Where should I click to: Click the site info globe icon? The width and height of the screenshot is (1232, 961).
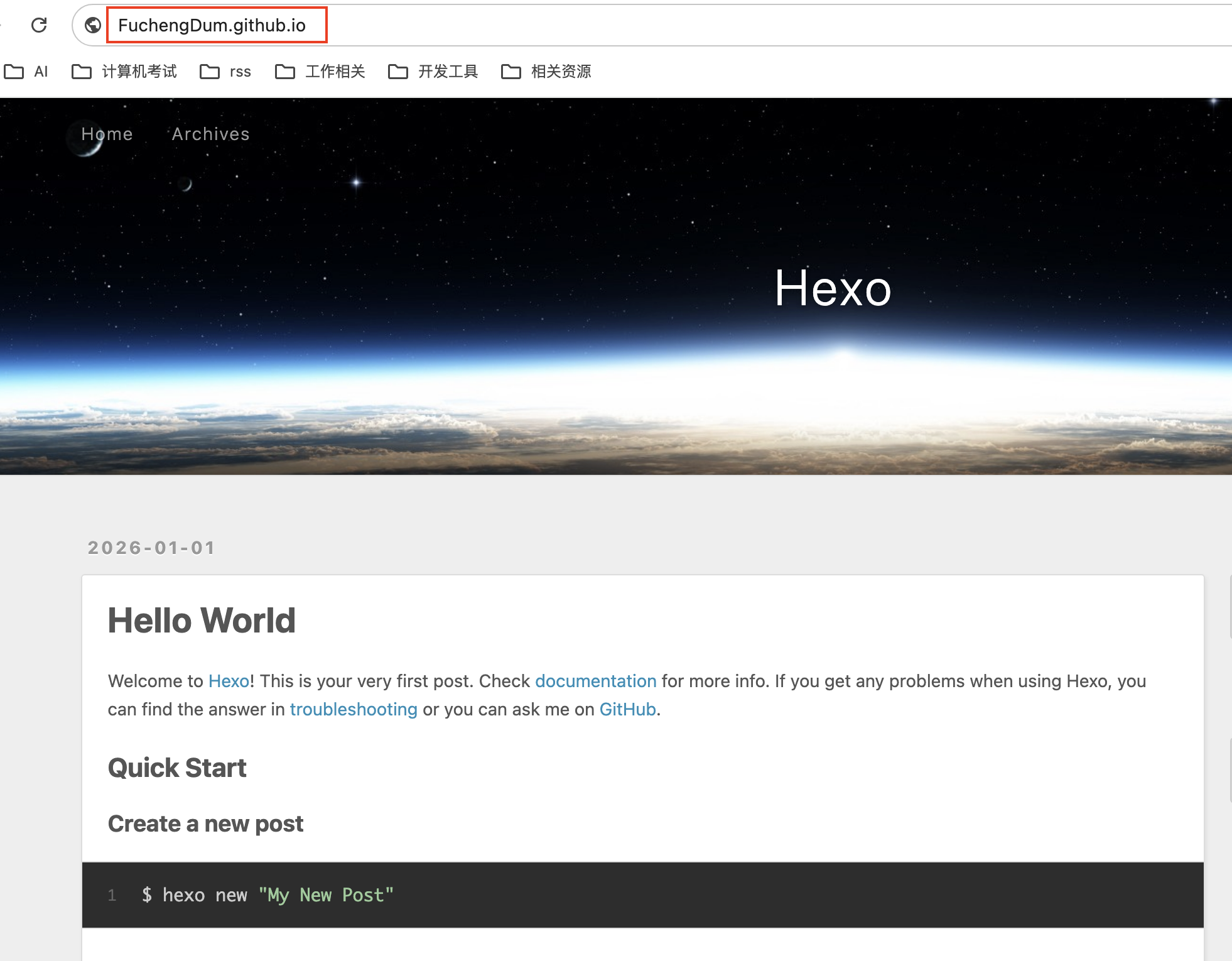(93, 25)
